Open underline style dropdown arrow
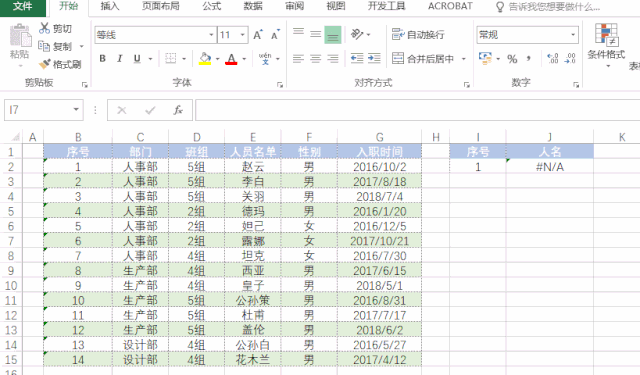 tap(151, 59)
